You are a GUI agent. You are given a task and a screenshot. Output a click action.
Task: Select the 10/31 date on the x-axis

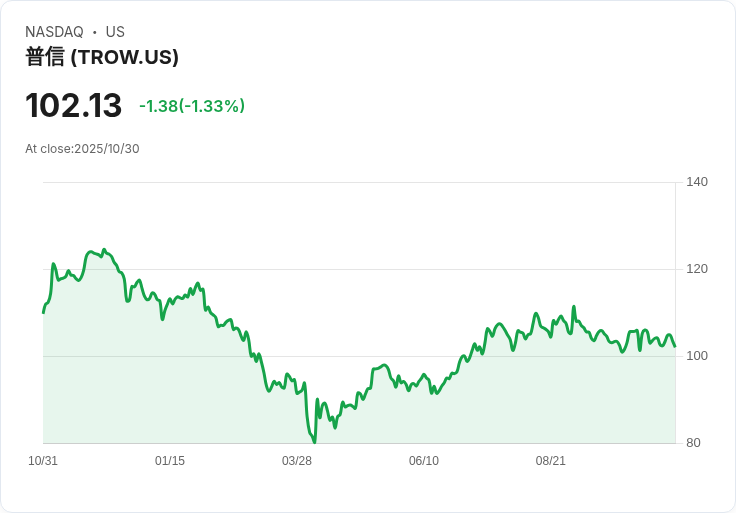43,461
